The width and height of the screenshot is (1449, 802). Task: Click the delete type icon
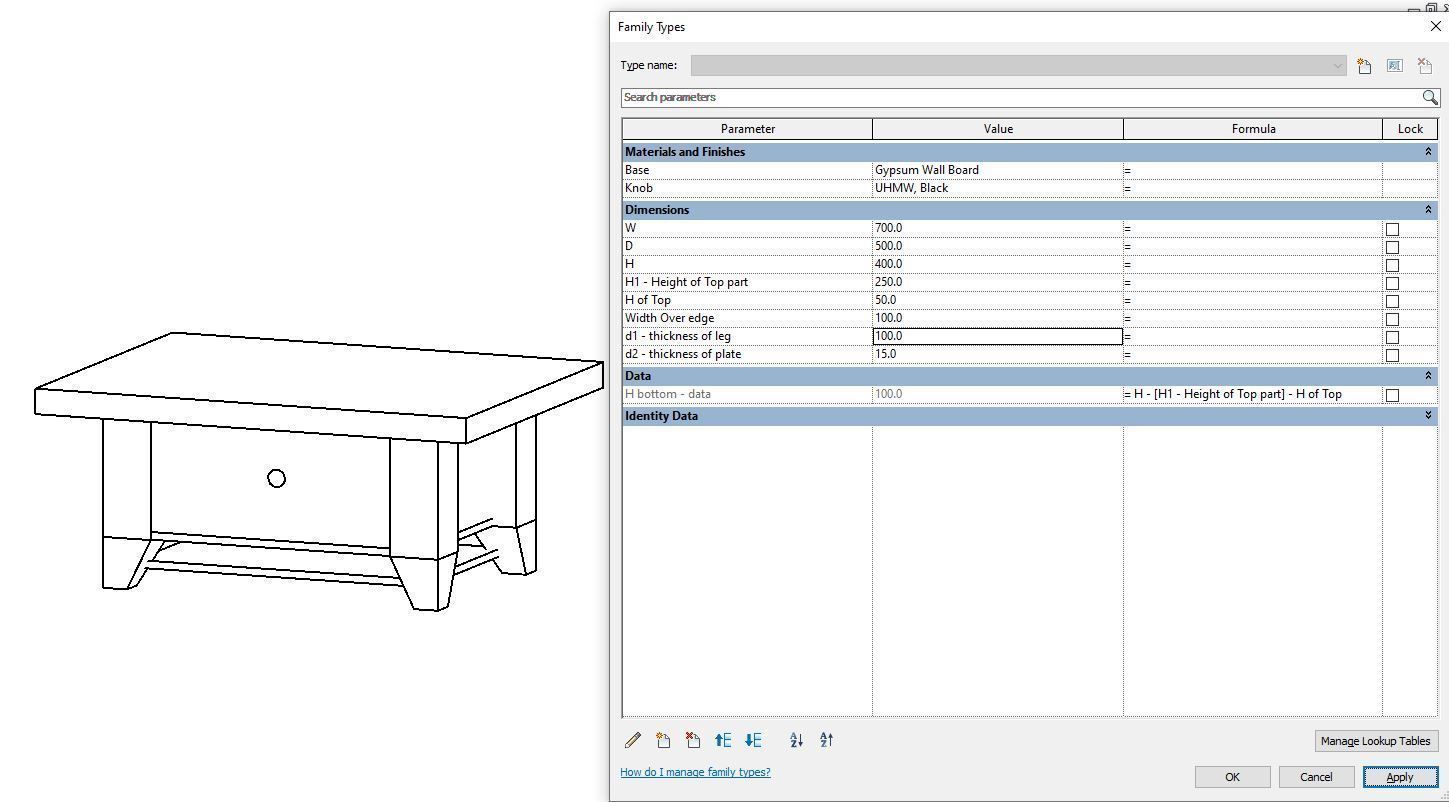(x=1424, y=65)
